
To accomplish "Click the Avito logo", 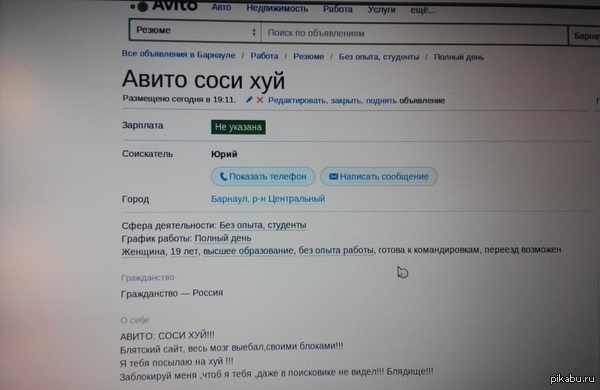I will click(x=164, y=6).
